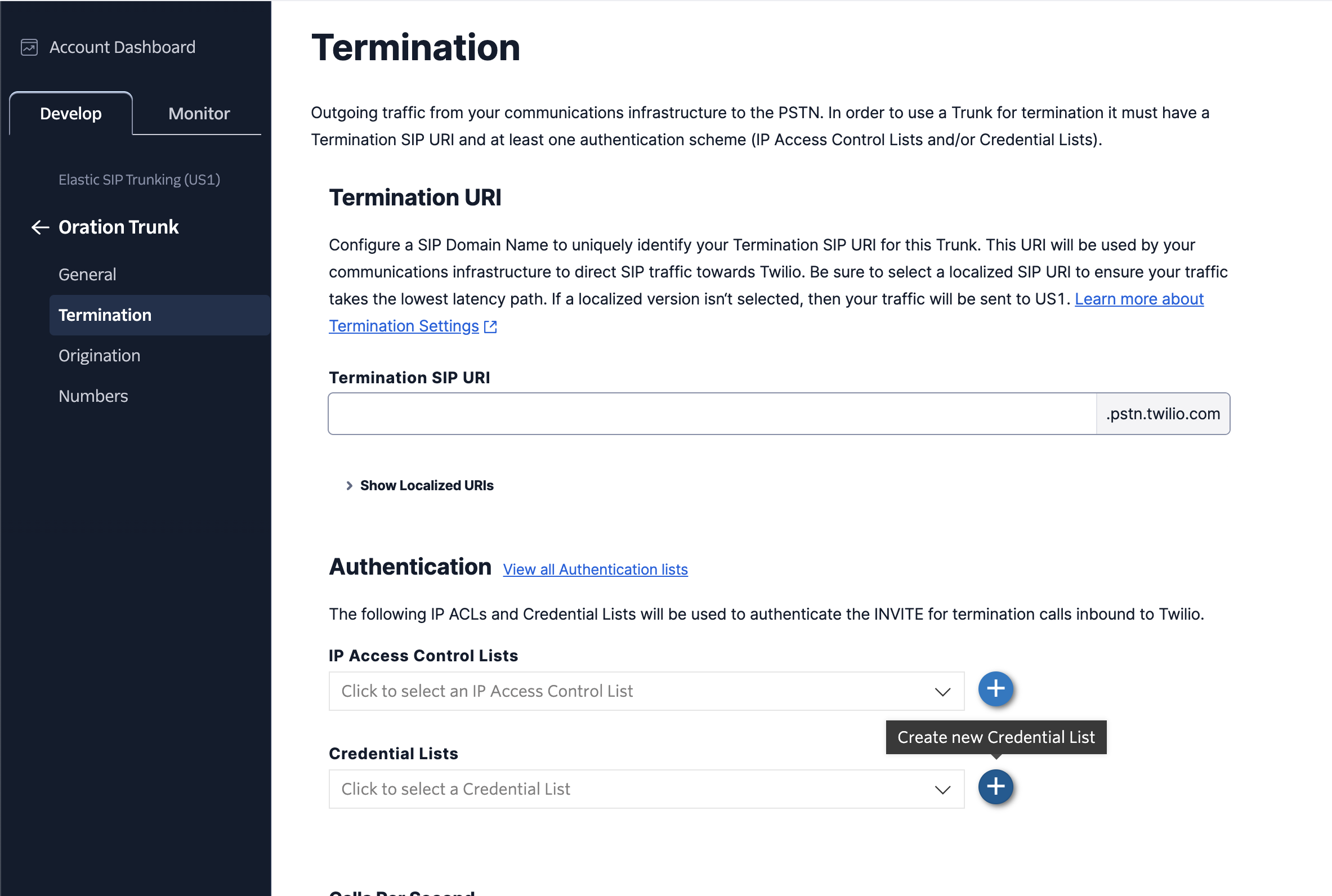
Task: Click View all Authentication lists
Action: (595, 569)
